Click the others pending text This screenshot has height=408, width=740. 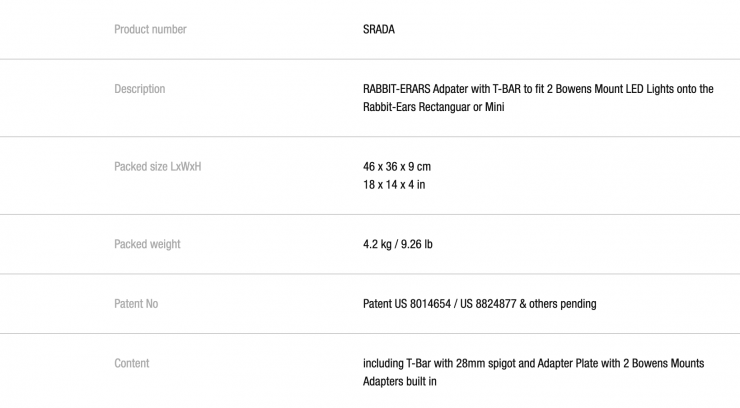567,304
